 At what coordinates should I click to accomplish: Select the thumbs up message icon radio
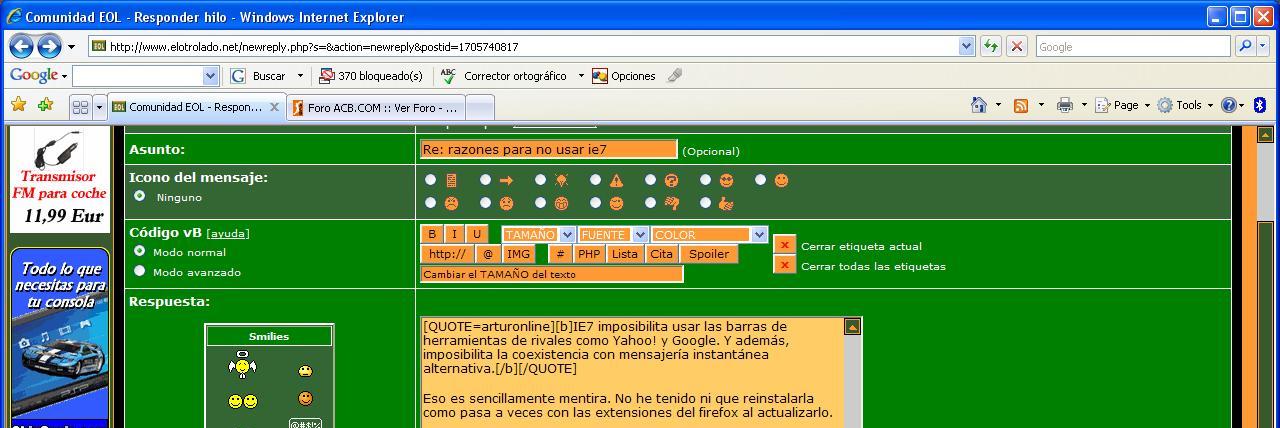coord(705,203)
